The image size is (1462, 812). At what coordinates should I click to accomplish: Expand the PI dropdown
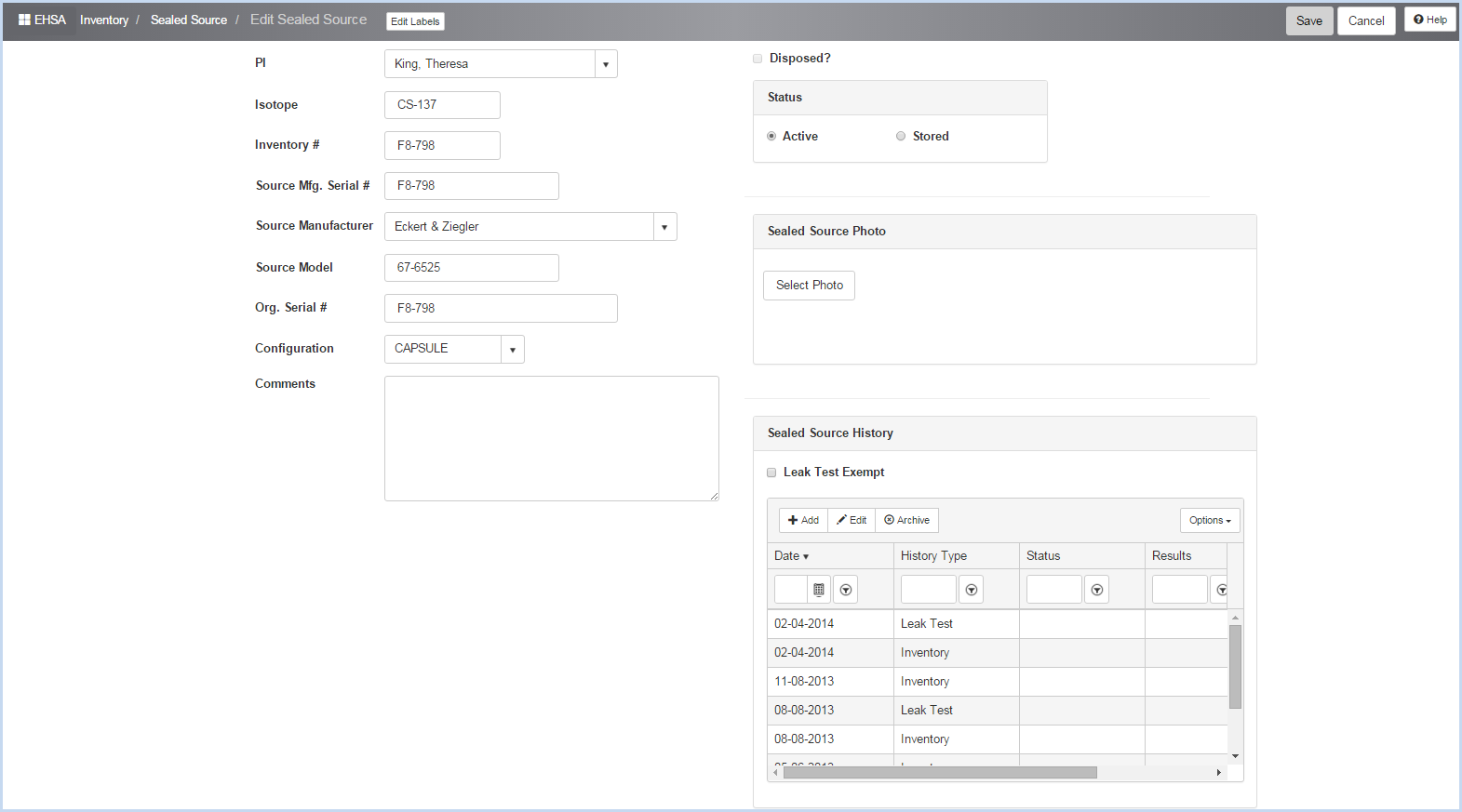point(606,64)
